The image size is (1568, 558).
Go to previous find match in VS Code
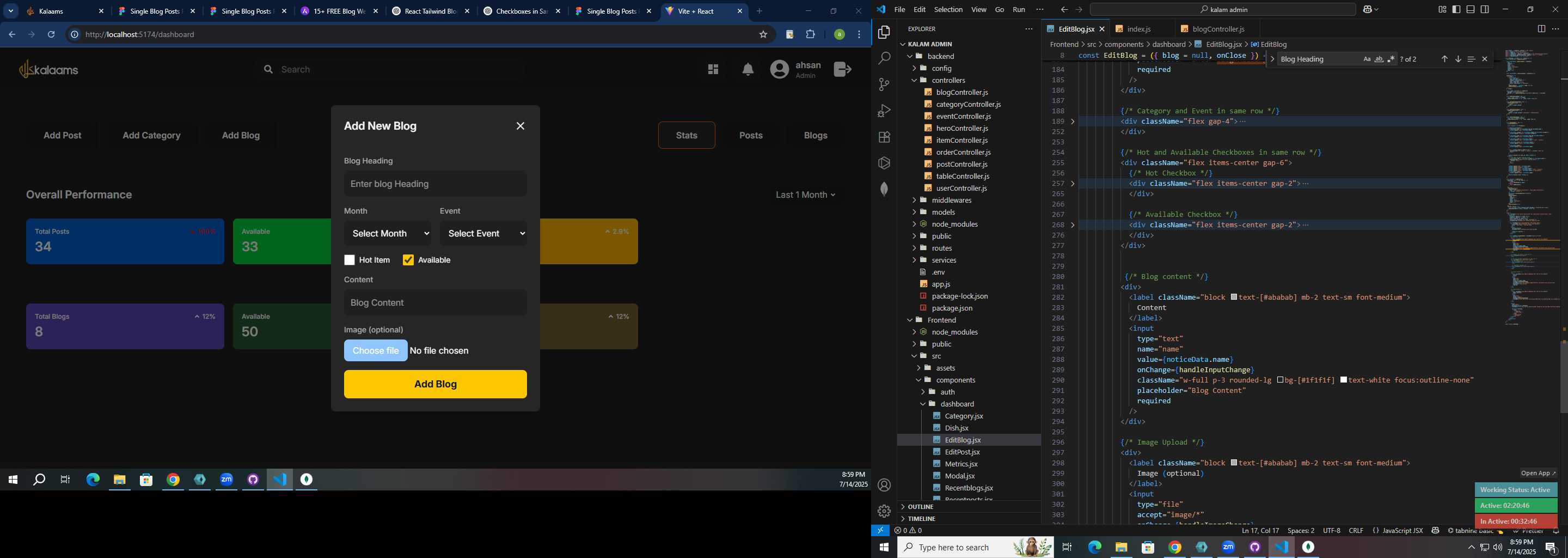pyautogui.click(x=1444, y=59)
